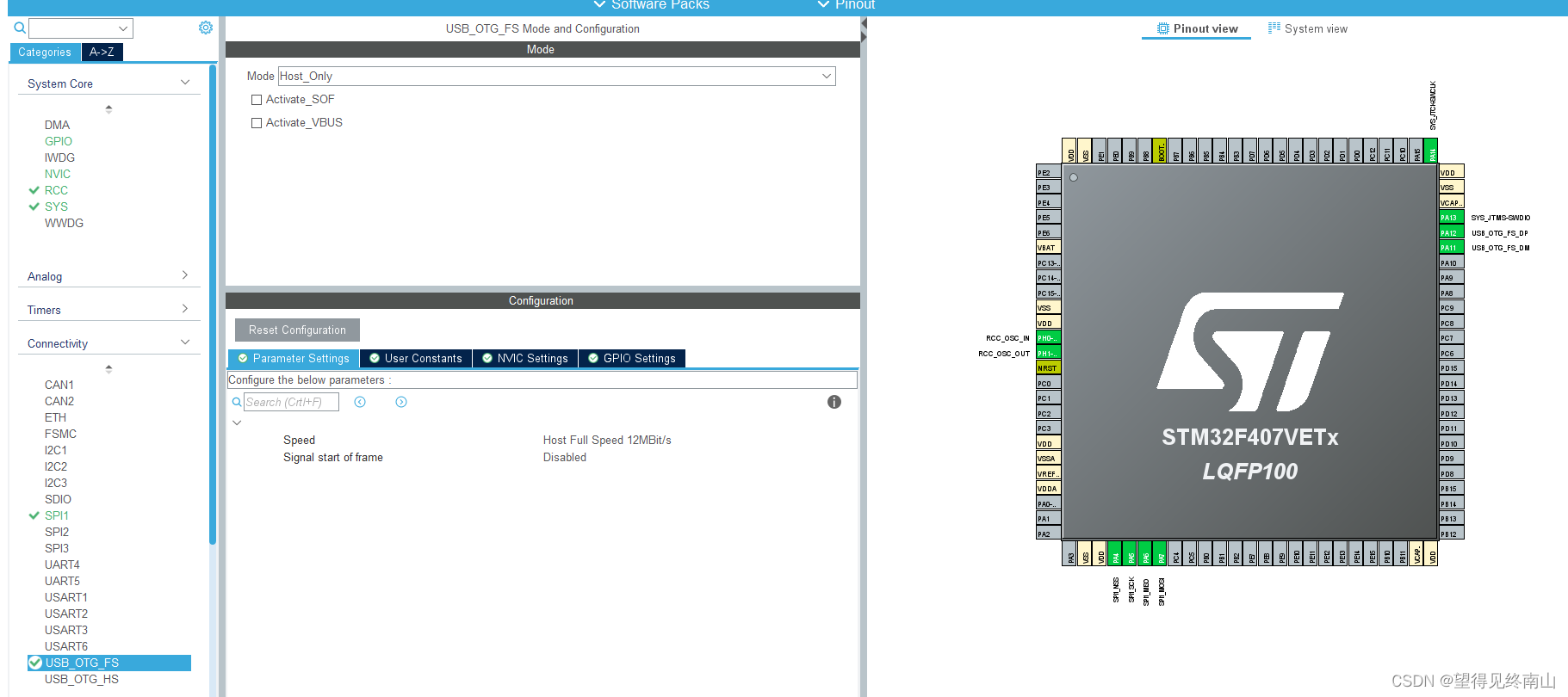Select the PA5 SPI1_SCK pin
The width and height of the screenshot is (1568, 697).
1131,553
